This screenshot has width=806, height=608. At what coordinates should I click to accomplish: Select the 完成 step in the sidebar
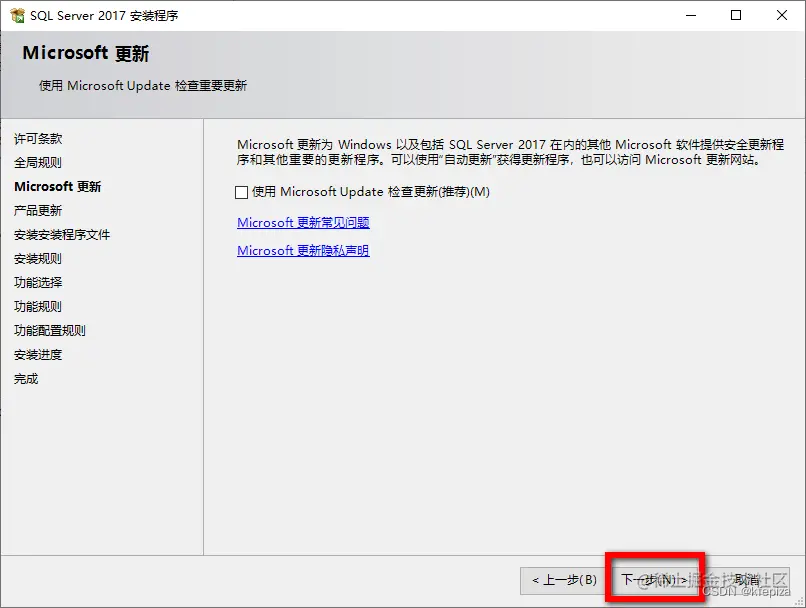(26, 379)
